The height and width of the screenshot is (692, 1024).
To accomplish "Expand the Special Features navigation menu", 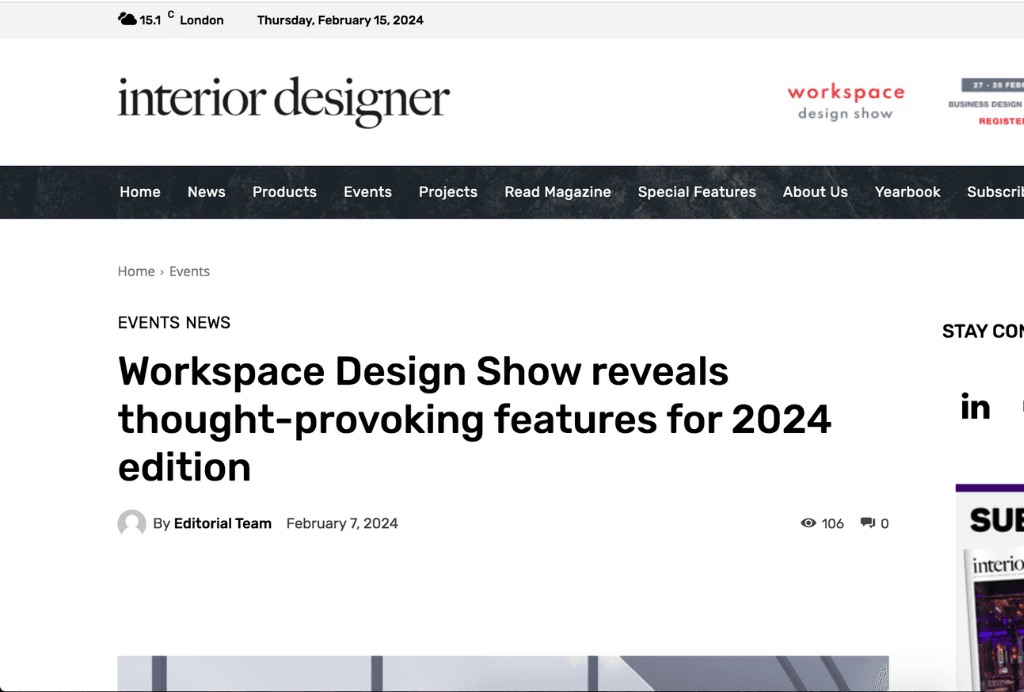I will tap(697, 192).
